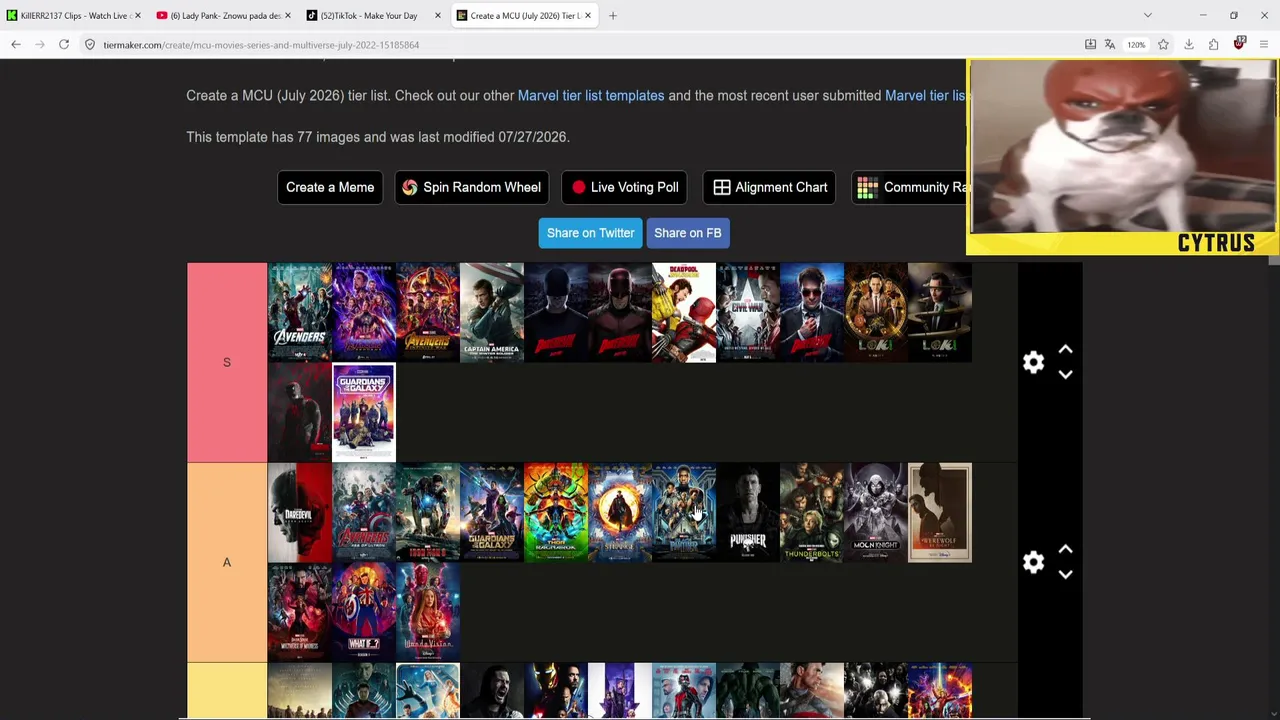Pick the What If...? poster
Viewport: 1280px width, 720px height.
coord(364,612)
